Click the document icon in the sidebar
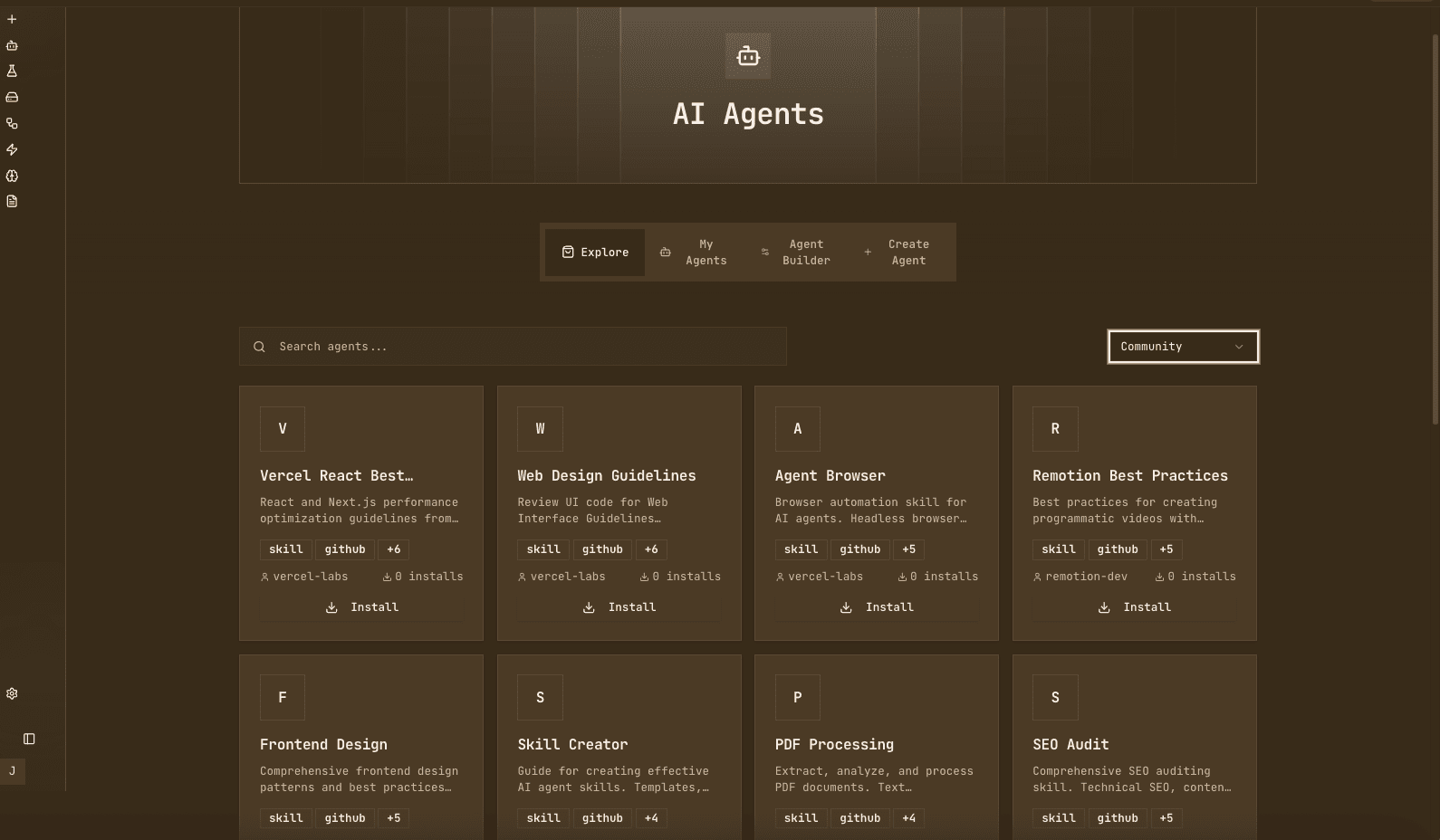Viewport: 1440px width, 840px height. (x=12, y=201)
